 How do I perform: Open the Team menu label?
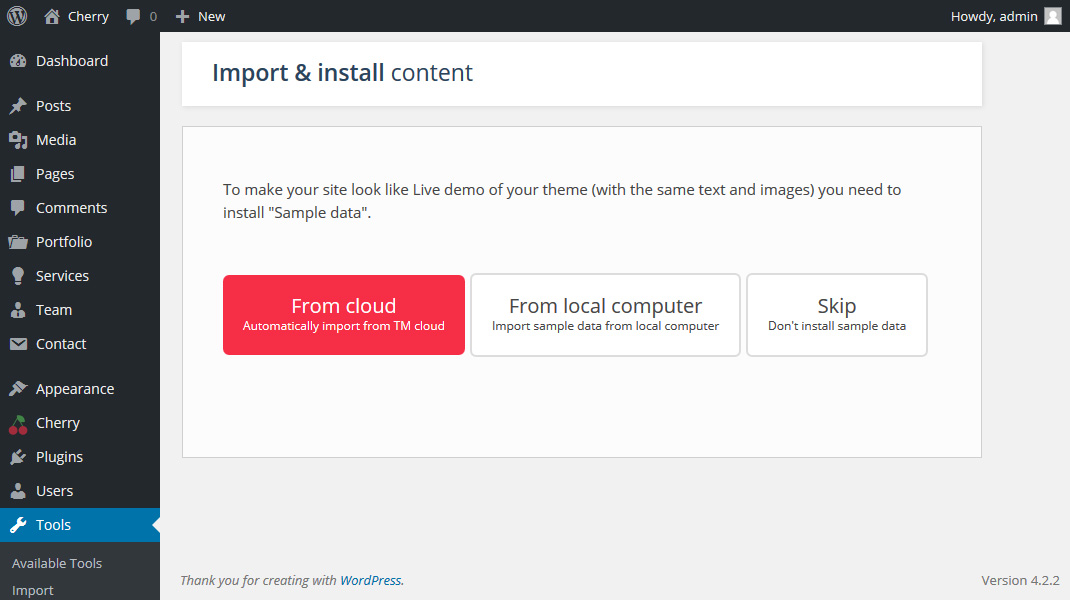[x=54, y=310]
